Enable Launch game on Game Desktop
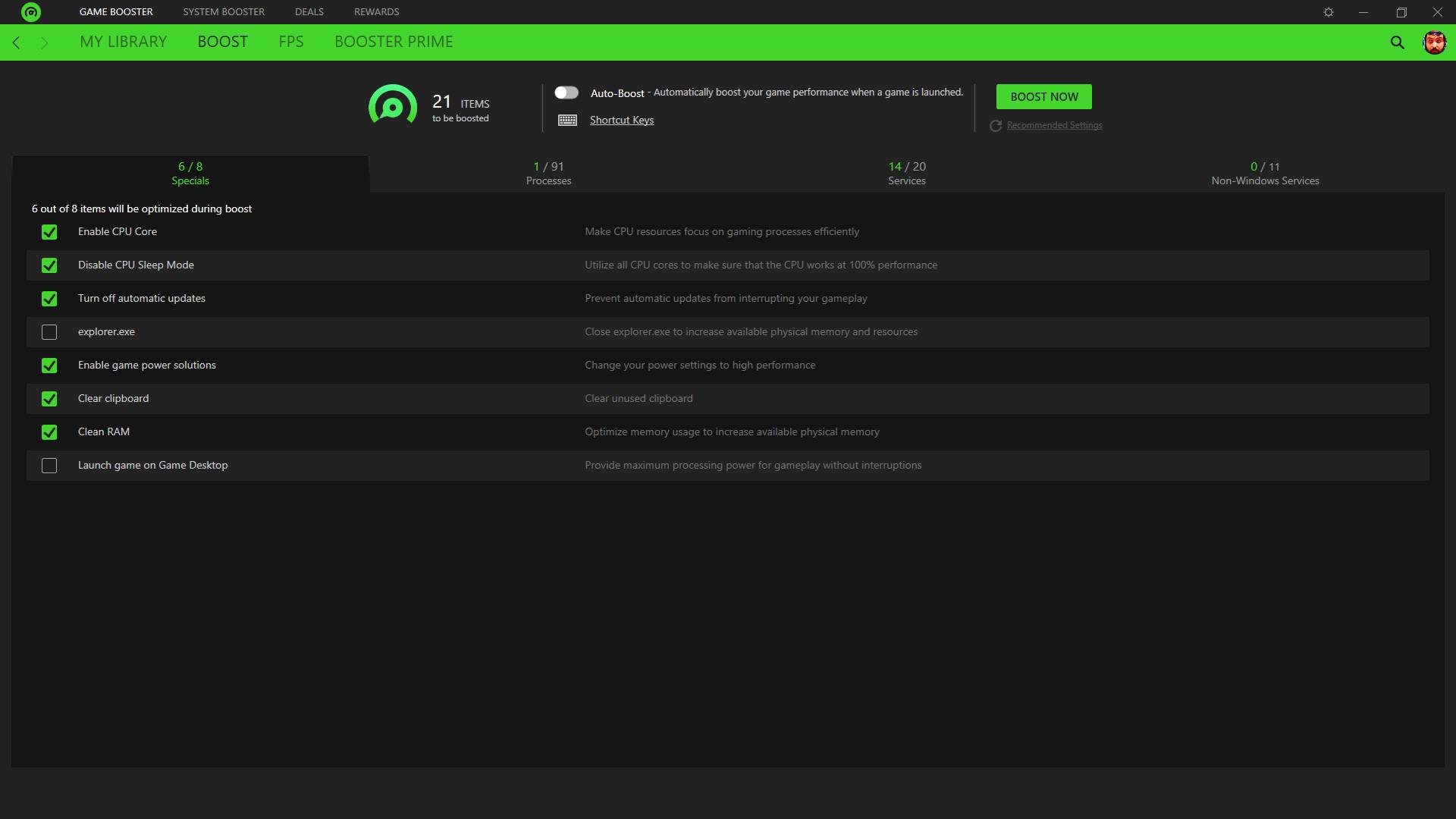The height and width of the screenshot is (819, 1456). [x=49, y=466]
